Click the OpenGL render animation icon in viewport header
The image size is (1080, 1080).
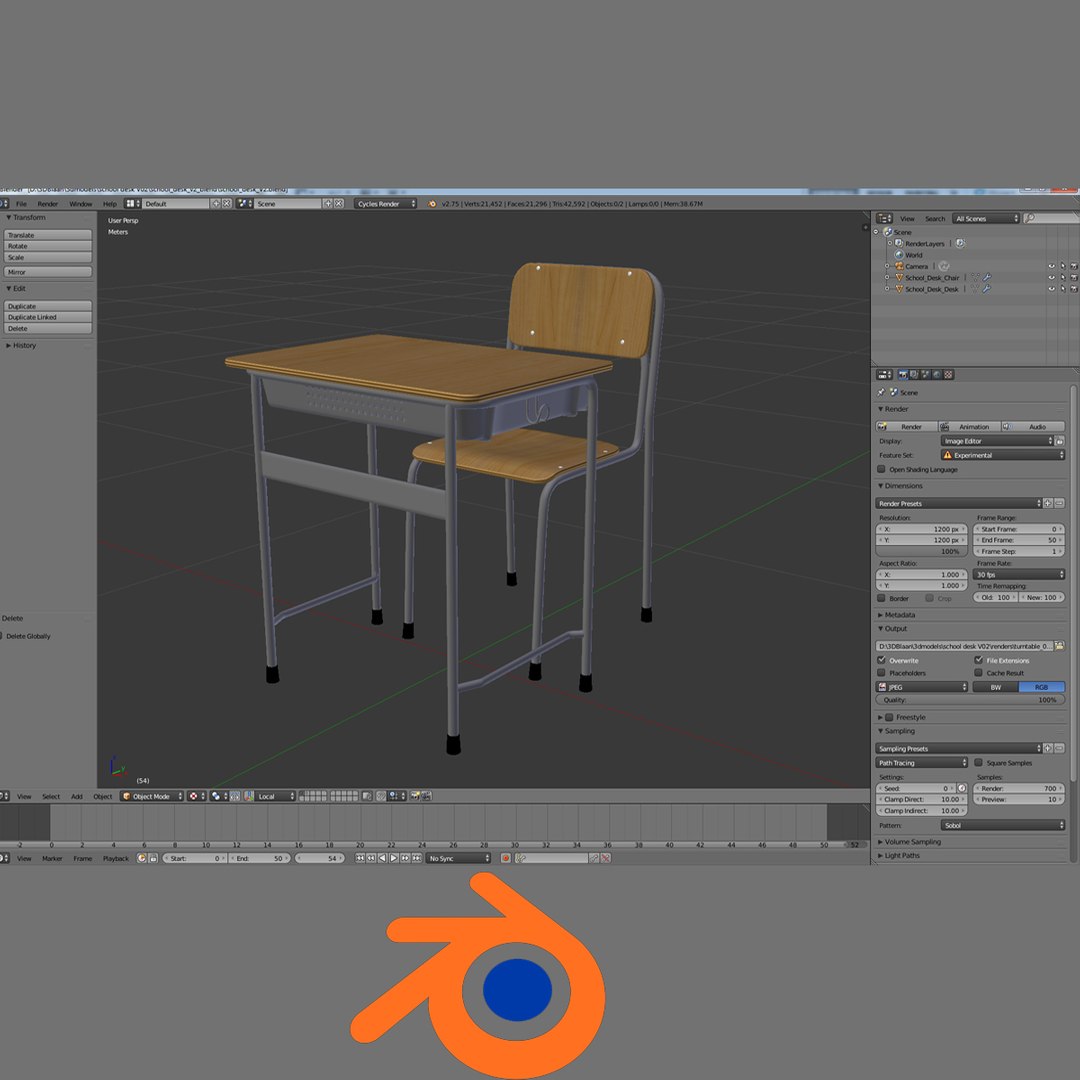coord(426,796)
